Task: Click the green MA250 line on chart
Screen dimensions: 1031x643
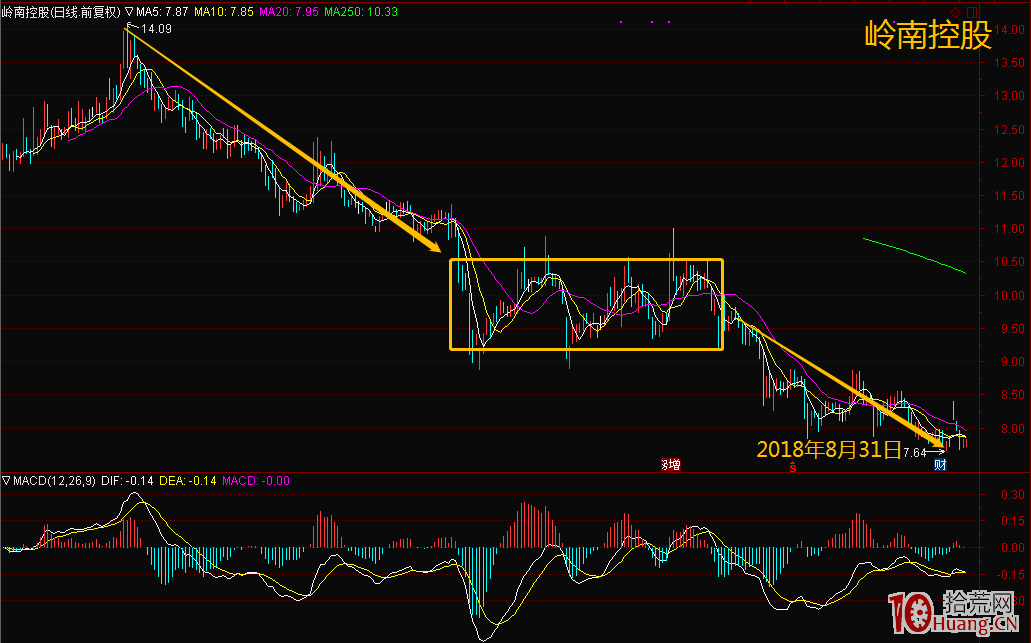Action: click(914, 254)
